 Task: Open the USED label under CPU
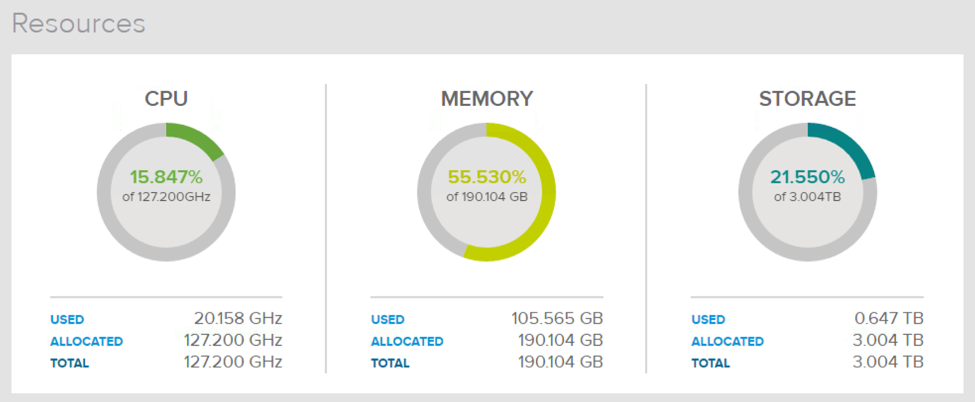pos(67,320)
